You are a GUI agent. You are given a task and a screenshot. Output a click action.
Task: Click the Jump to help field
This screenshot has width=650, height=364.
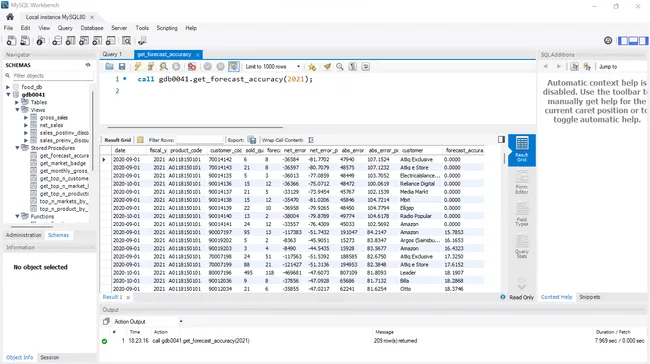[621, 66]
